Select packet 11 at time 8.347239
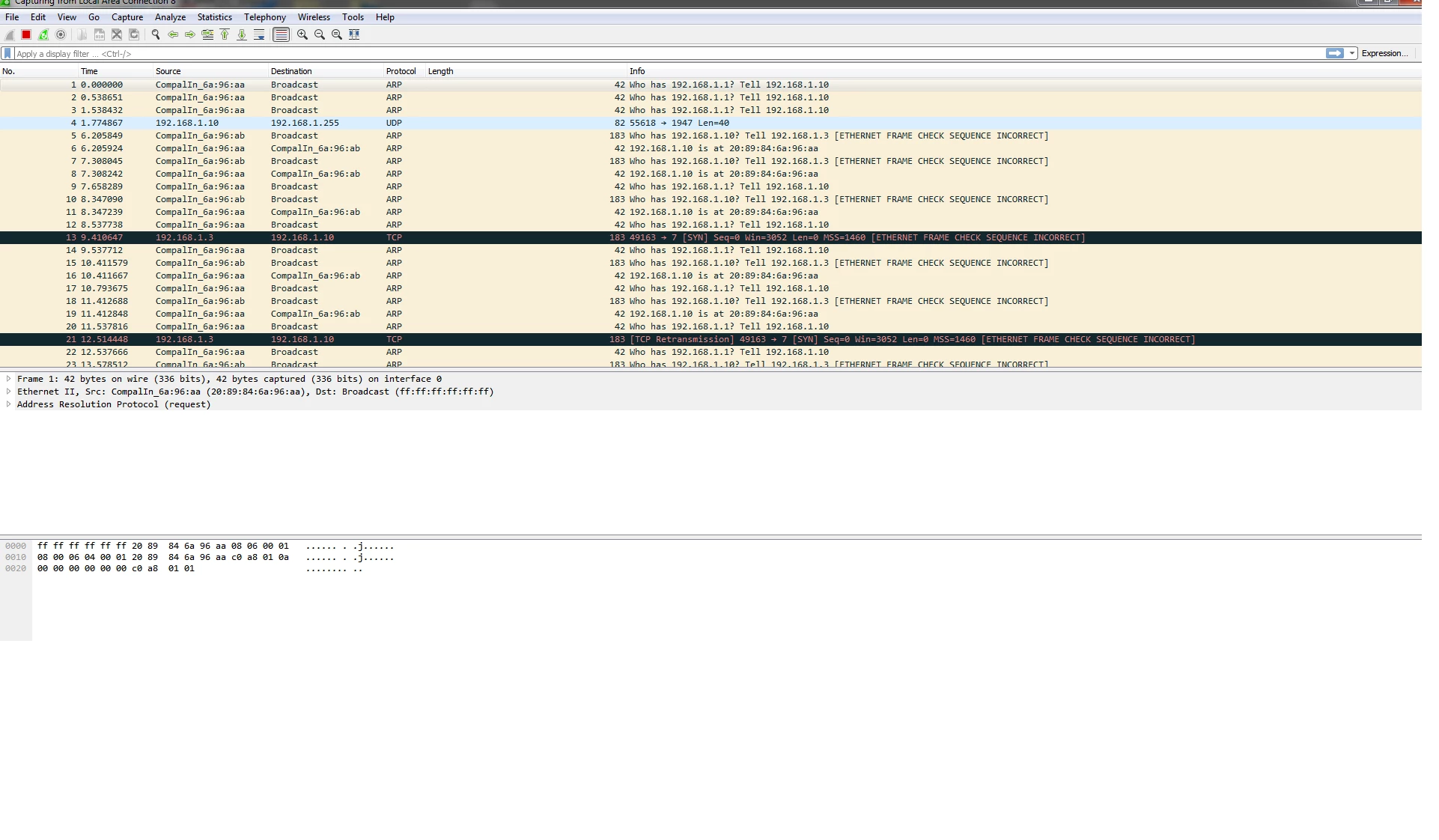1439x840 pixels. (711, 212)
